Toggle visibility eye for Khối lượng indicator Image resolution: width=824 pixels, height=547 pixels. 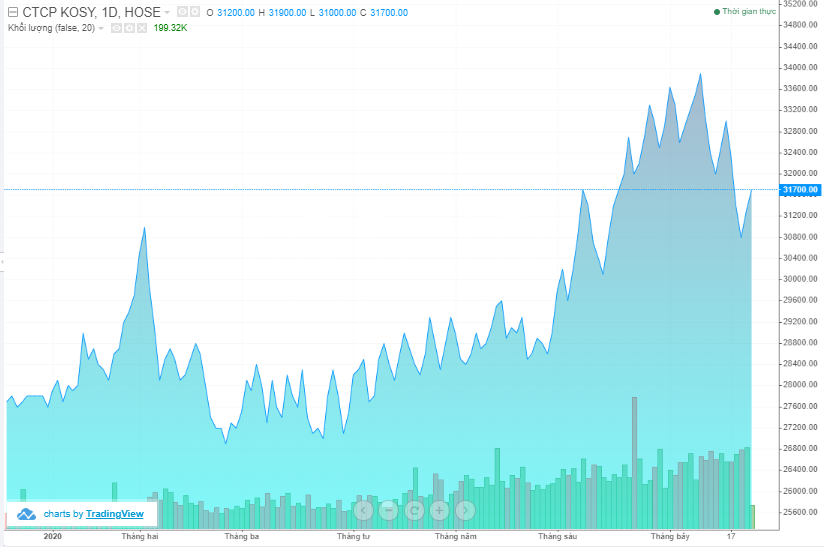click(117, 28)
